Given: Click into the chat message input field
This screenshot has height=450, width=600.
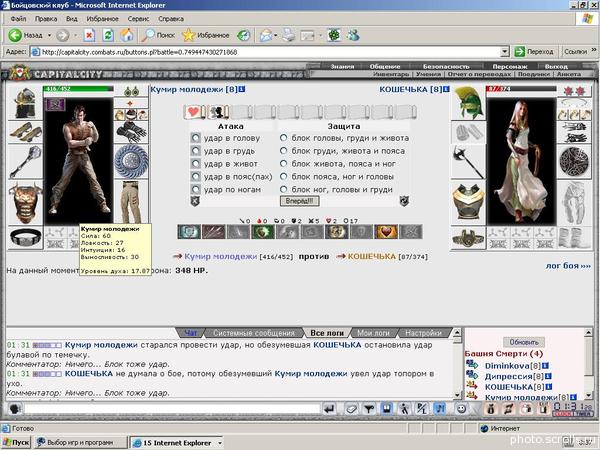Looking at the screenshot, I should 172,409.
